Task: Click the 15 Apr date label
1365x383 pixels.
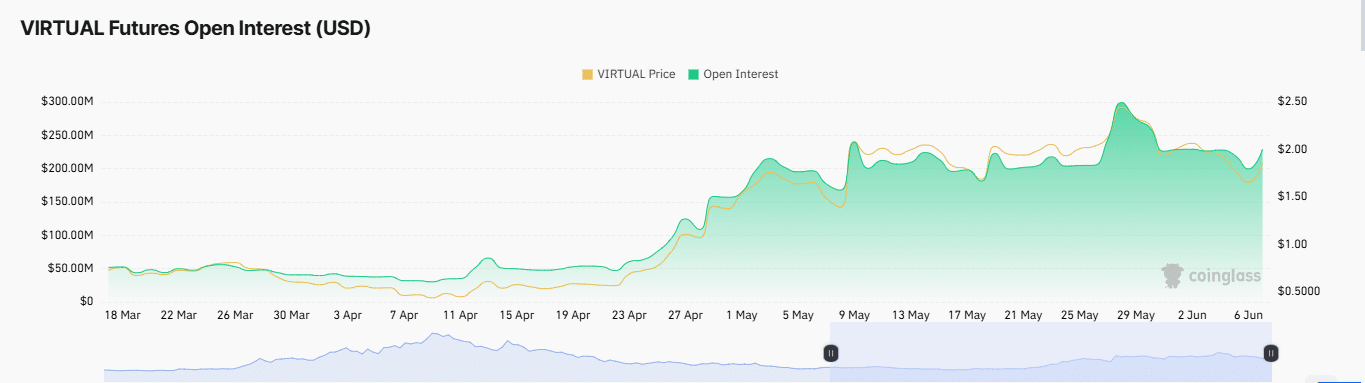Action: point(517,315)
